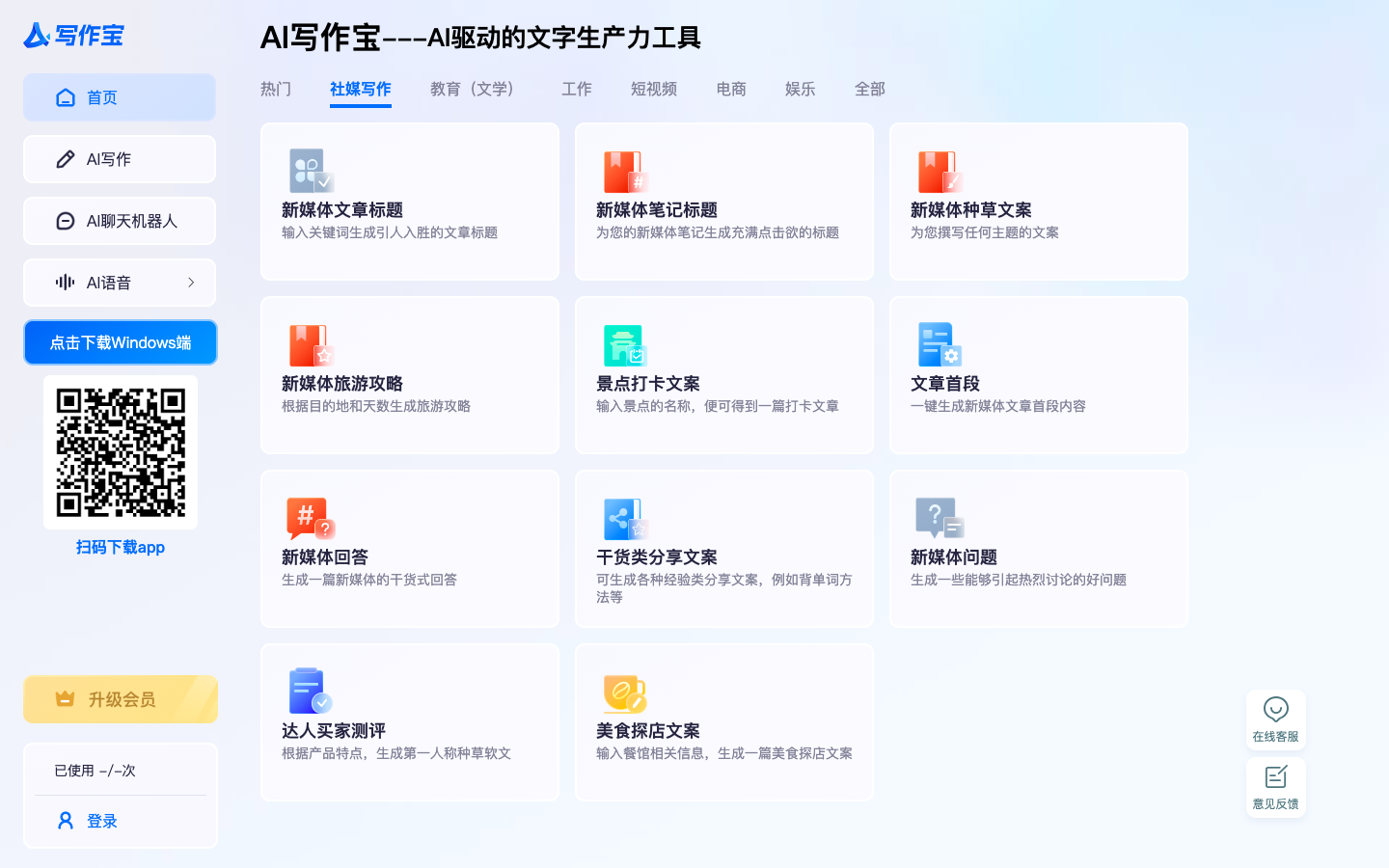
Task: Select the 社媒写作 tab
Action: click(361, 89)
